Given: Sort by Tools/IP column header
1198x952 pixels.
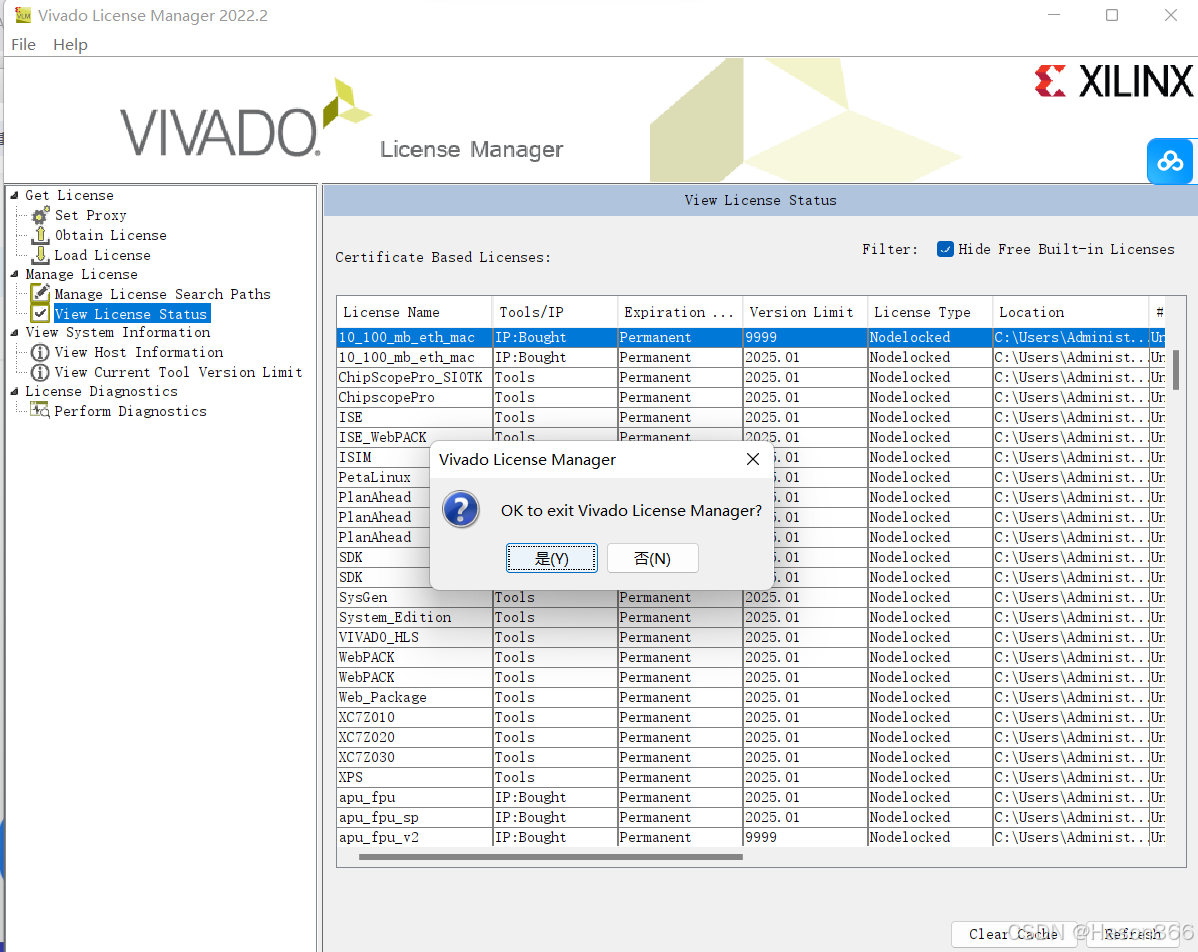Looking at the screenshot, I should (x=555, y=312).
